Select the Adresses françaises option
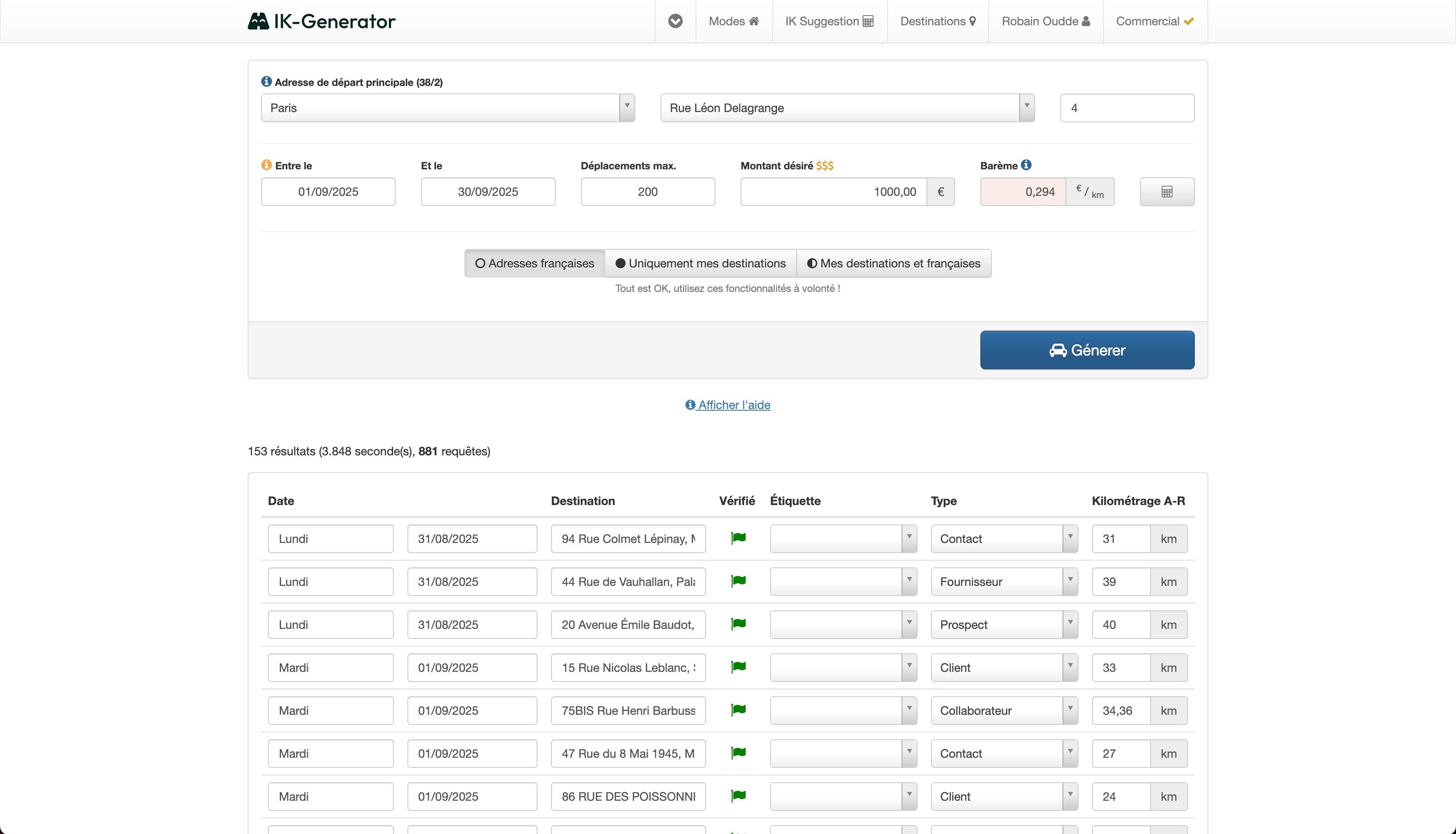 [x=534, y=264]
